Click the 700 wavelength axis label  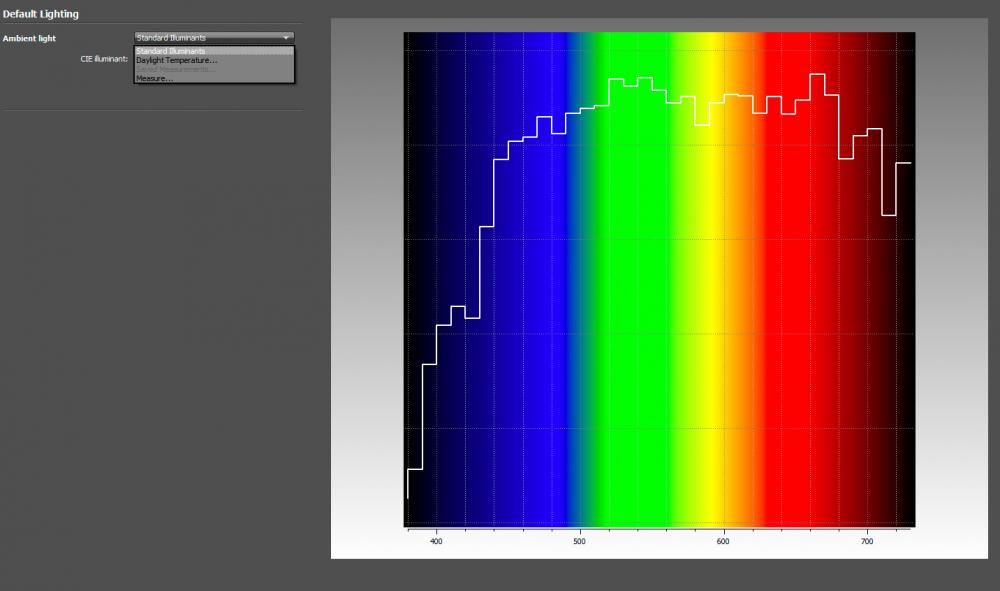[867, 541]
